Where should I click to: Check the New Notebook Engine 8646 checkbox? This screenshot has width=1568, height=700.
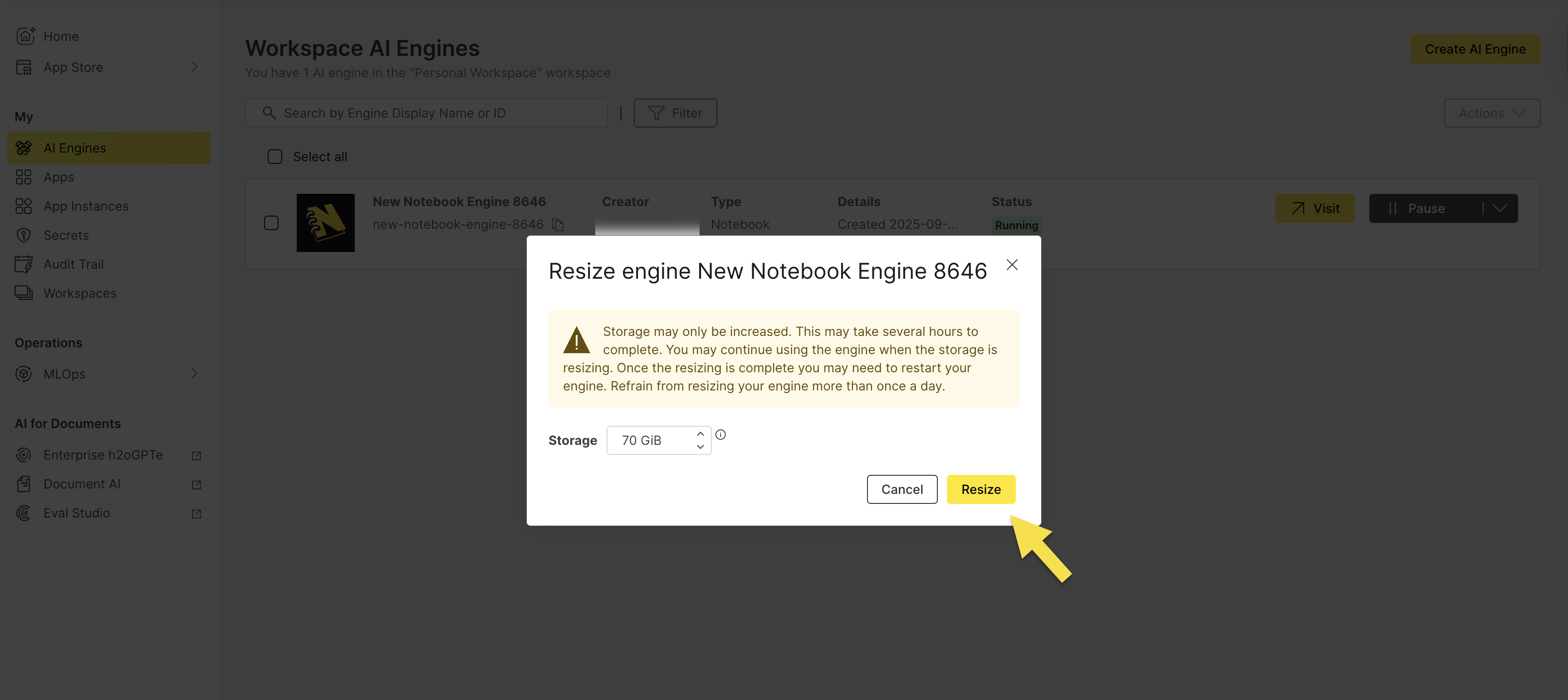[271, 223]
